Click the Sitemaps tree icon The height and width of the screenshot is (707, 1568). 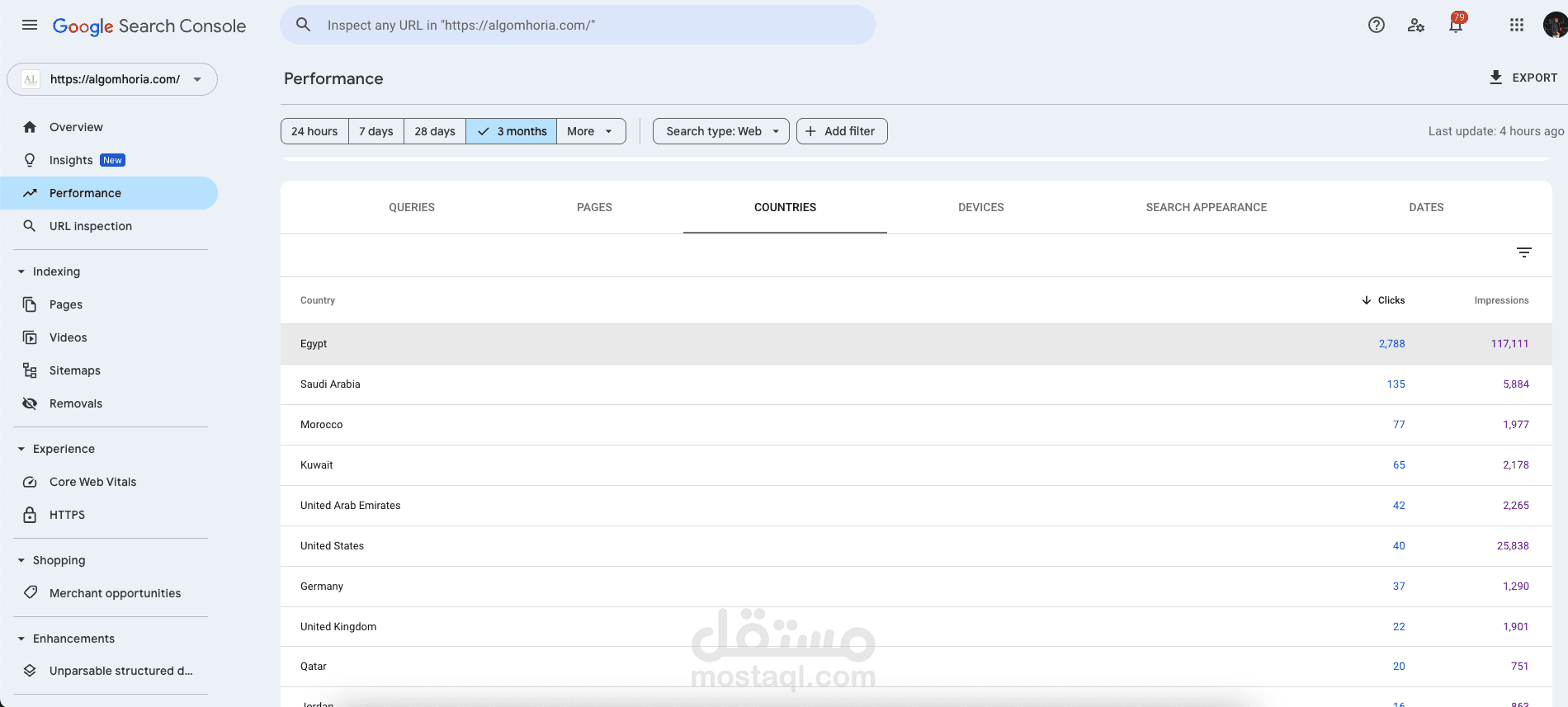pos(30,370)
